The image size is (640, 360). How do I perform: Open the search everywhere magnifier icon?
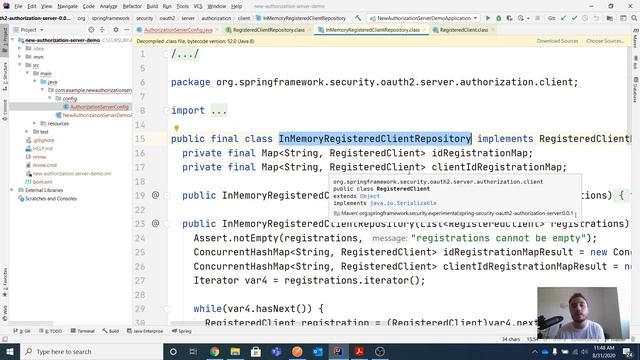click(634, 18)
